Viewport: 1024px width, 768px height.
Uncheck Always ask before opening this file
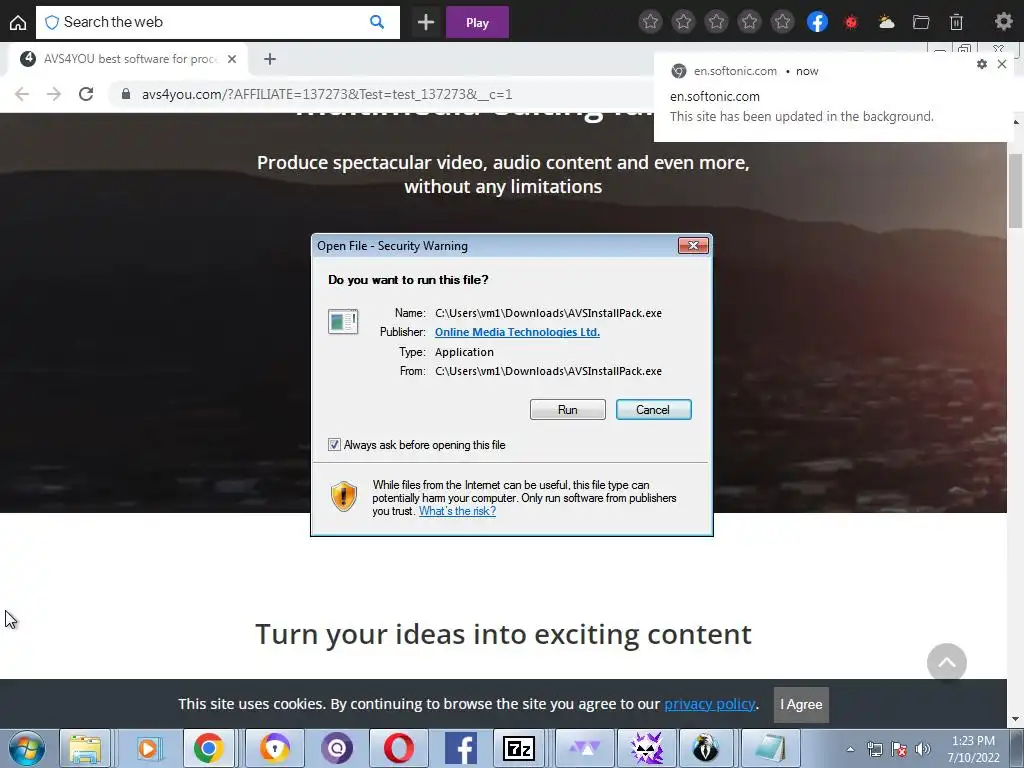click(334, 445)
